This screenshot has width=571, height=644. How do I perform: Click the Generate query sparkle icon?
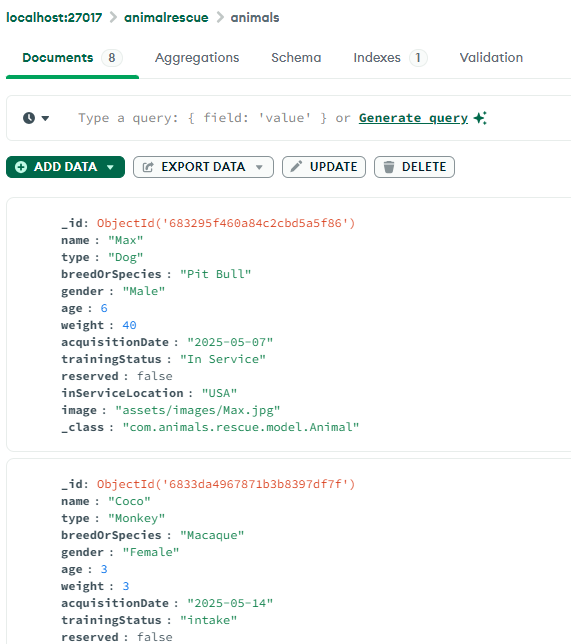click(x=480, y=118)
